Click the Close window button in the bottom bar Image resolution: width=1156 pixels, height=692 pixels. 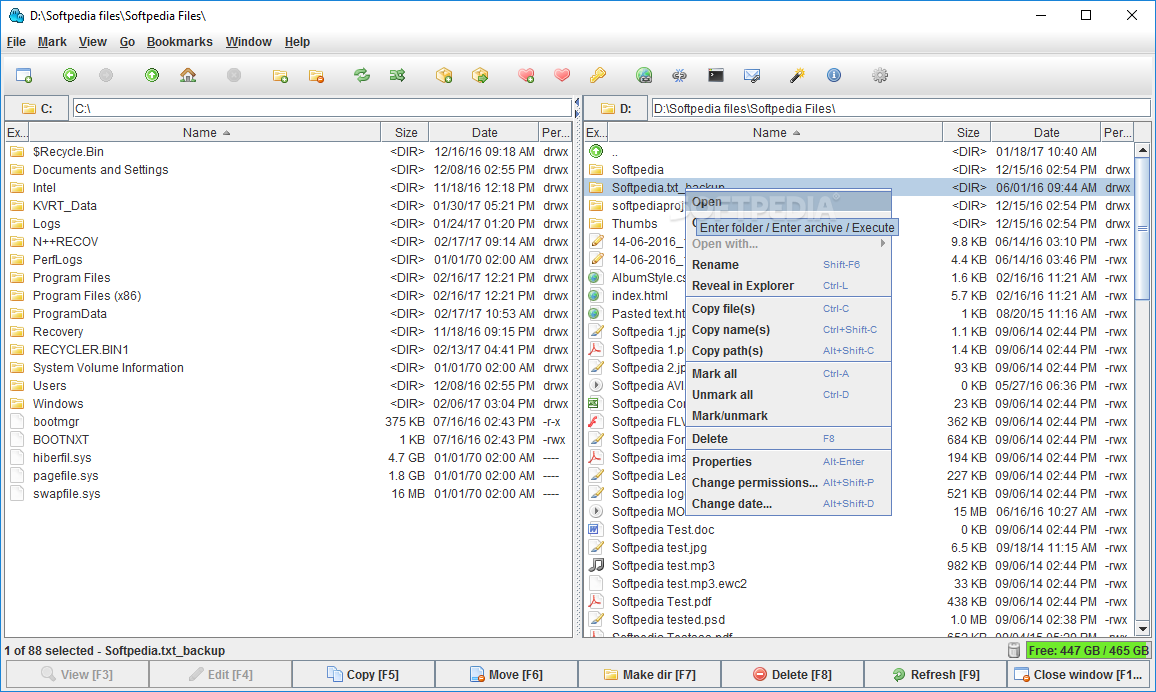click(1078, 674)
